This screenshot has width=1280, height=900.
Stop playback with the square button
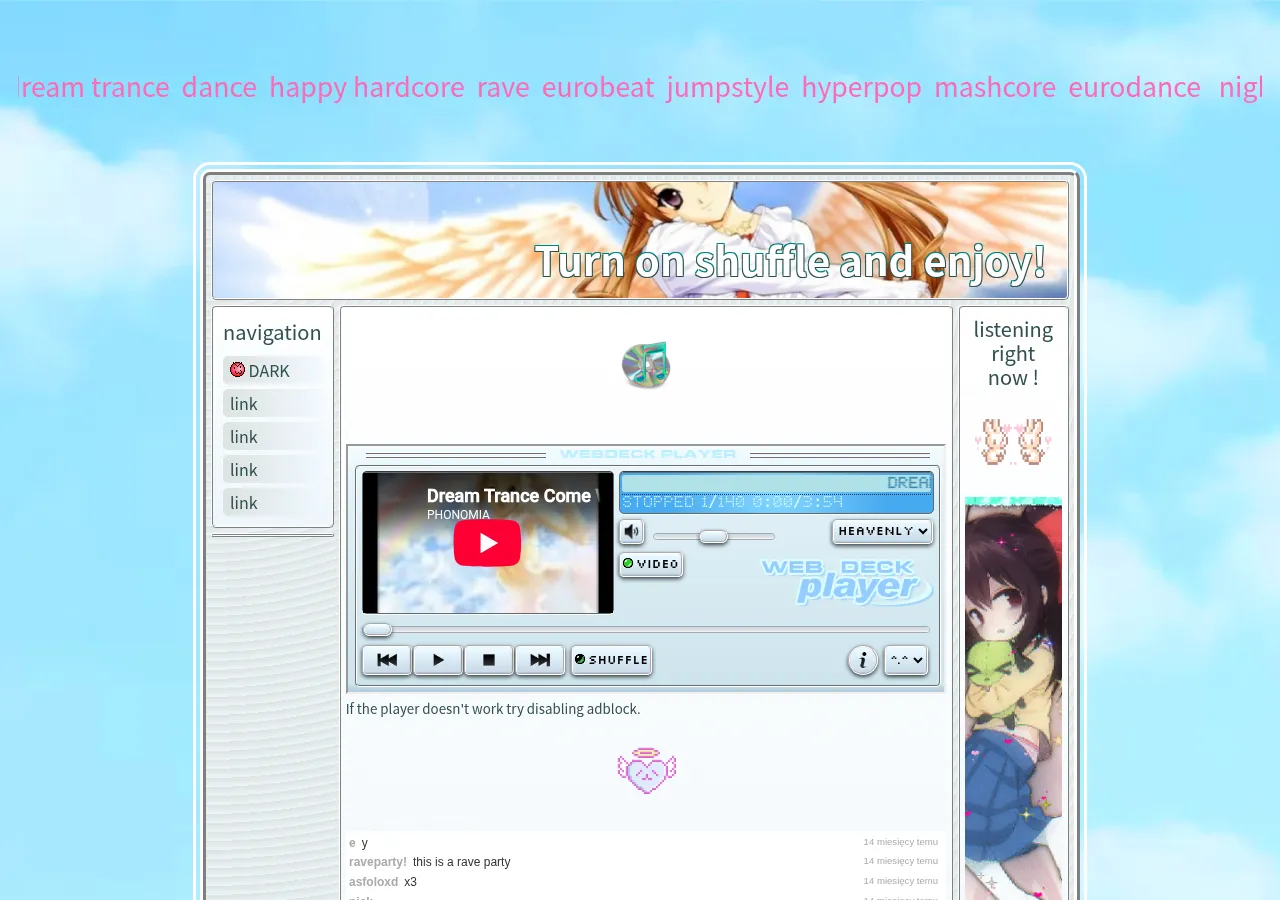click(x=489, y=660)
